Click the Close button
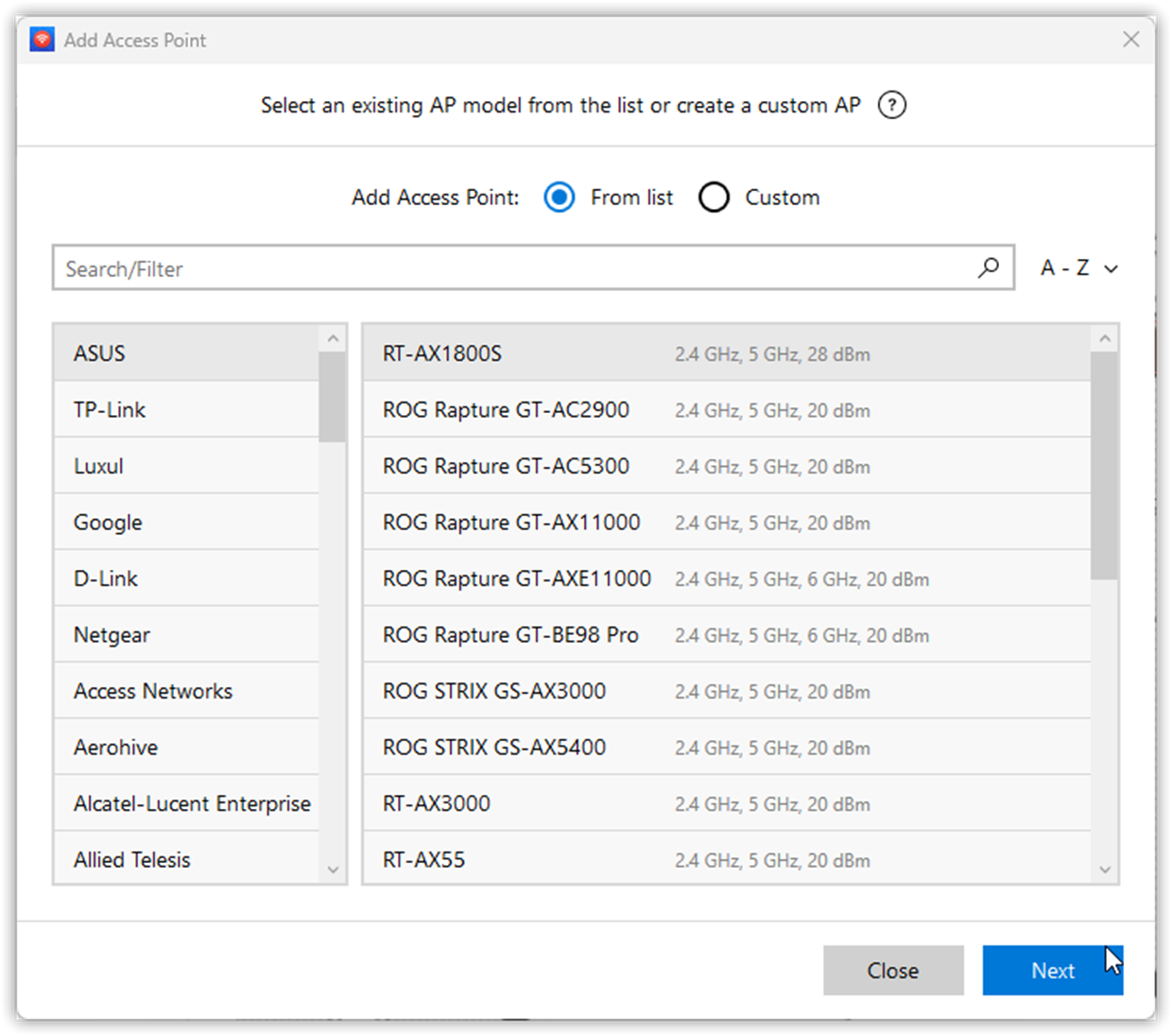Image resolution: width=1172 pixels, height=1036 pixels. [892, 970]
